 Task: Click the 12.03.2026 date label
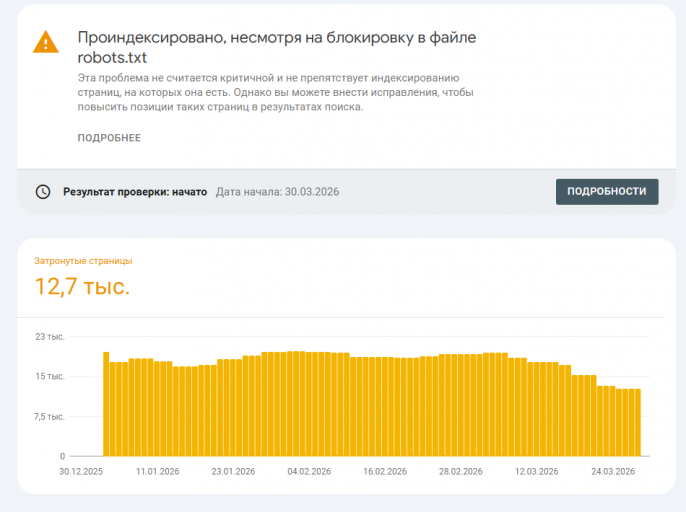point(536,471)
